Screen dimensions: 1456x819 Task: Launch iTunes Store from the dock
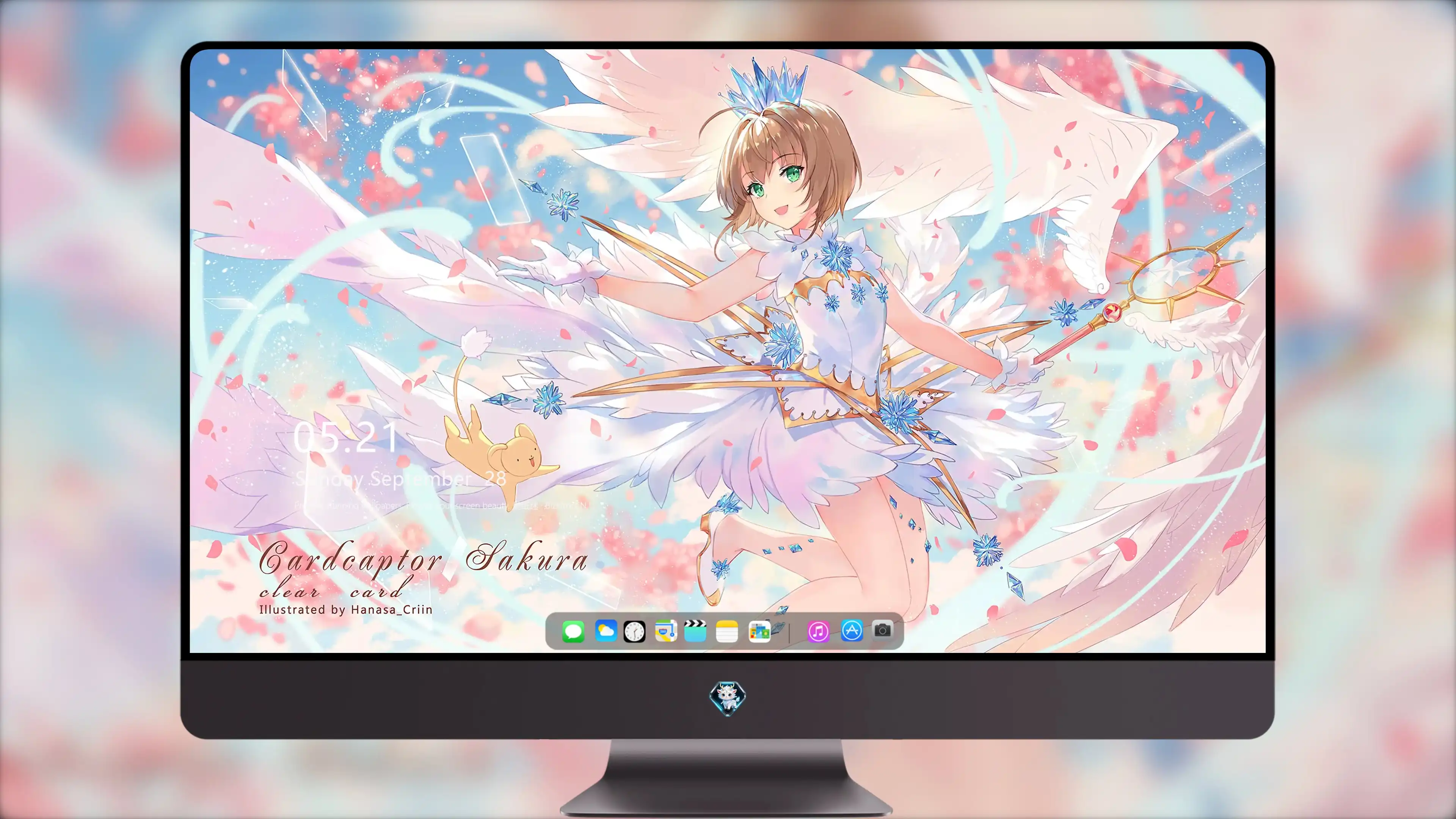[x=818, y=631]
